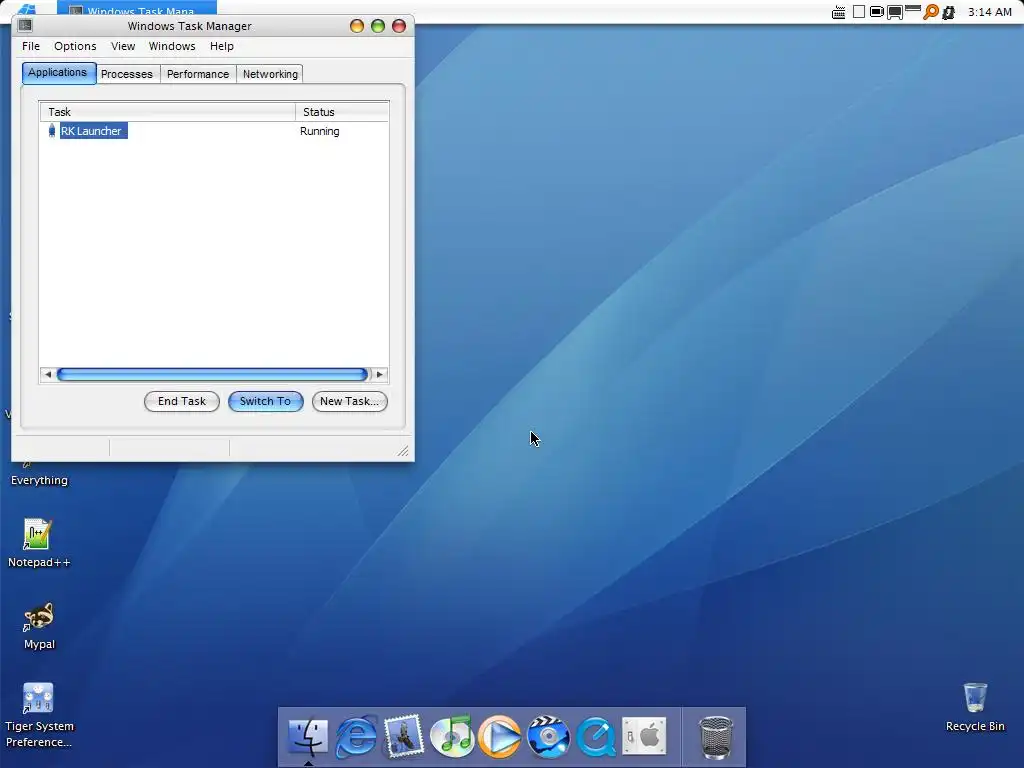The image size is (1024, 768).
Task: Select the RK Launcher task row
Action: coord(214,131)
